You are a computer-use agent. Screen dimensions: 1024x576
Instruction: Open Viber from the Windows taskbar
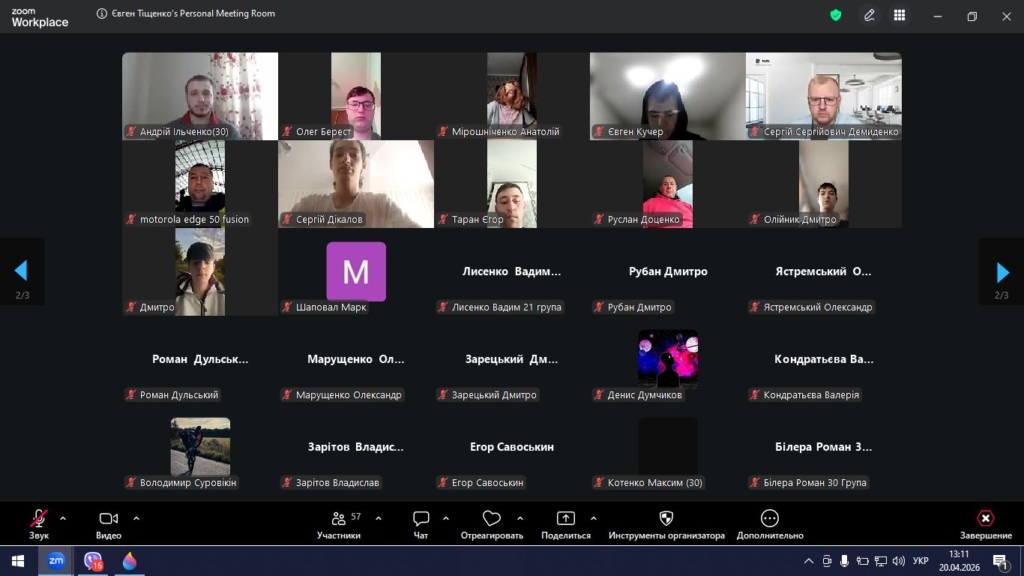93,561
